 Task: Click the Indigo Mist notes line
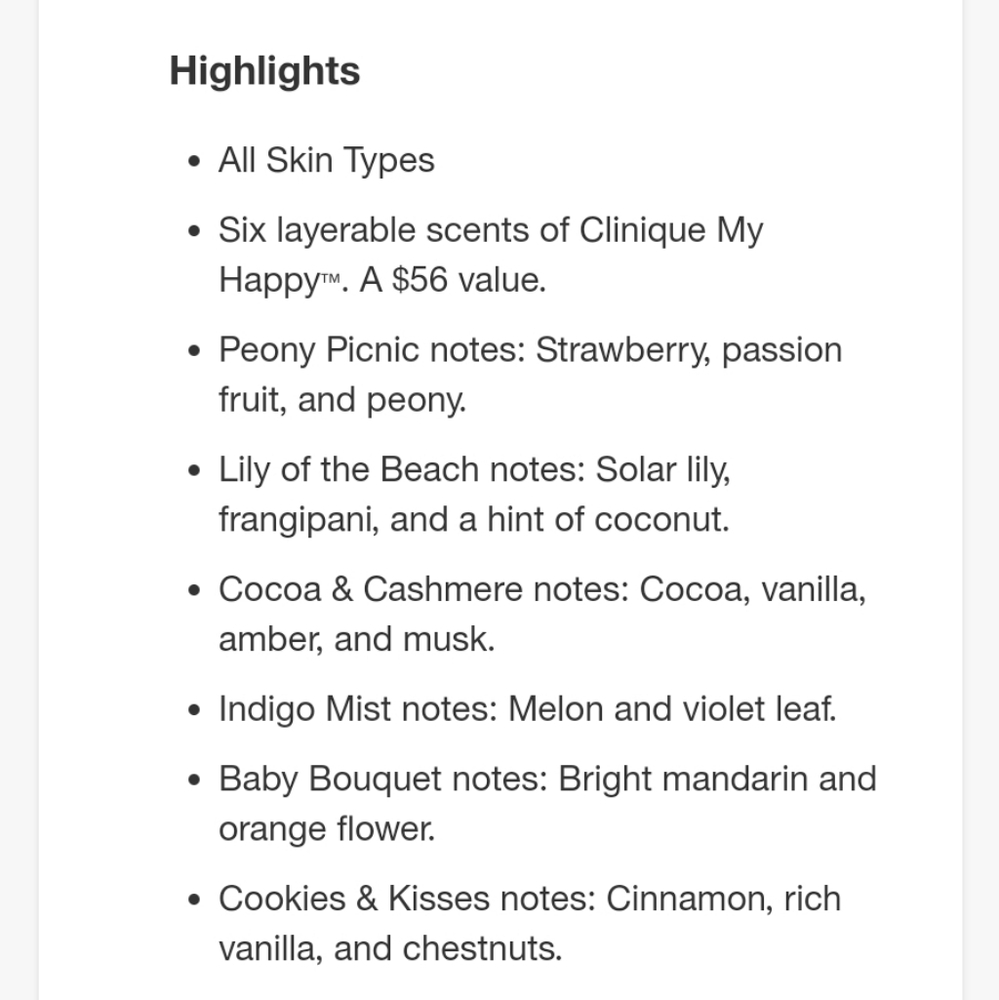coord(528,709)
